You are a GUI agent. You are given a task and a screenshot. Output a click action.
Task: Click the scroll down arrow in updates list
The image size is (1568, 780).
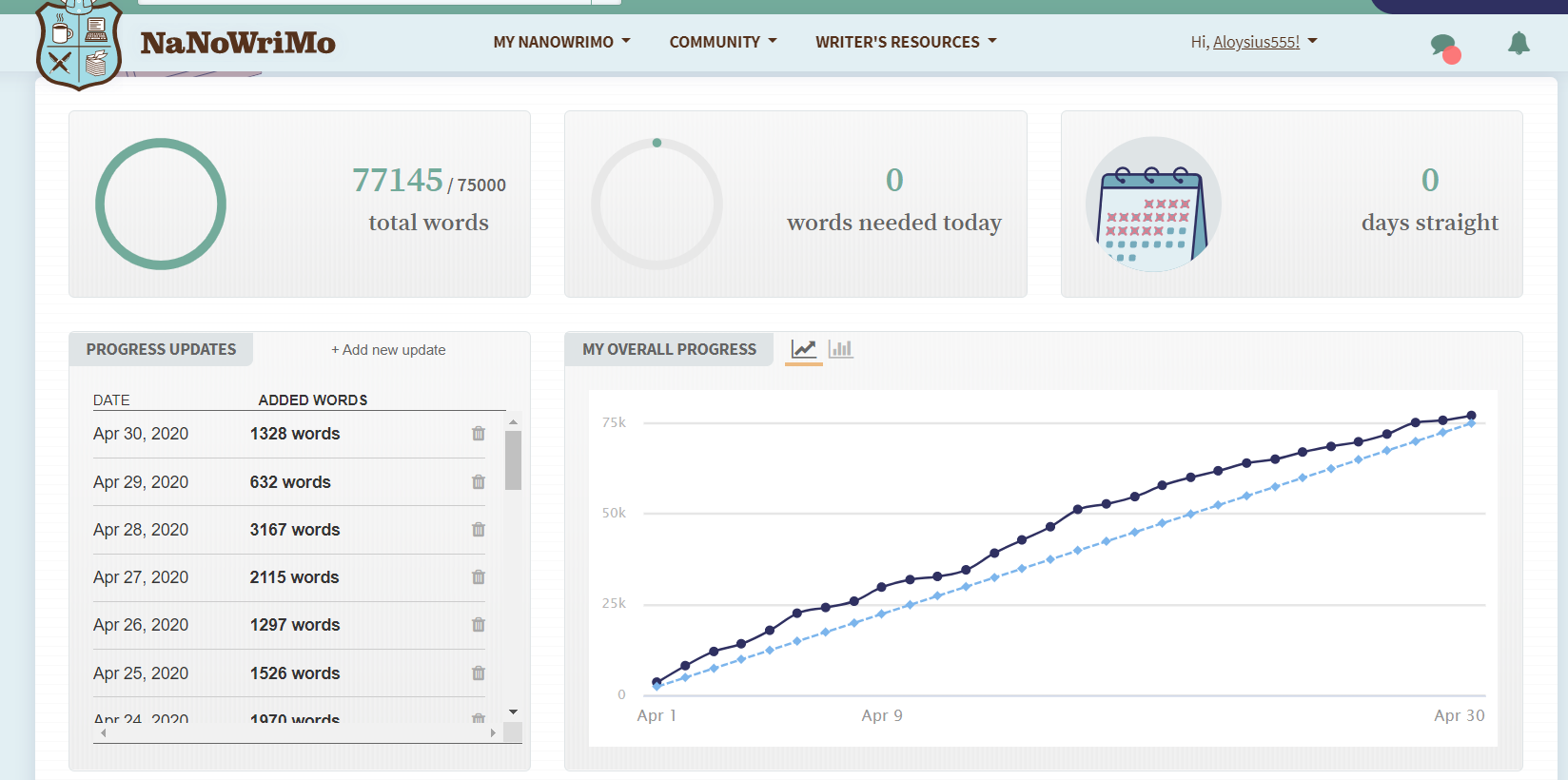click(x=513, y=712)
